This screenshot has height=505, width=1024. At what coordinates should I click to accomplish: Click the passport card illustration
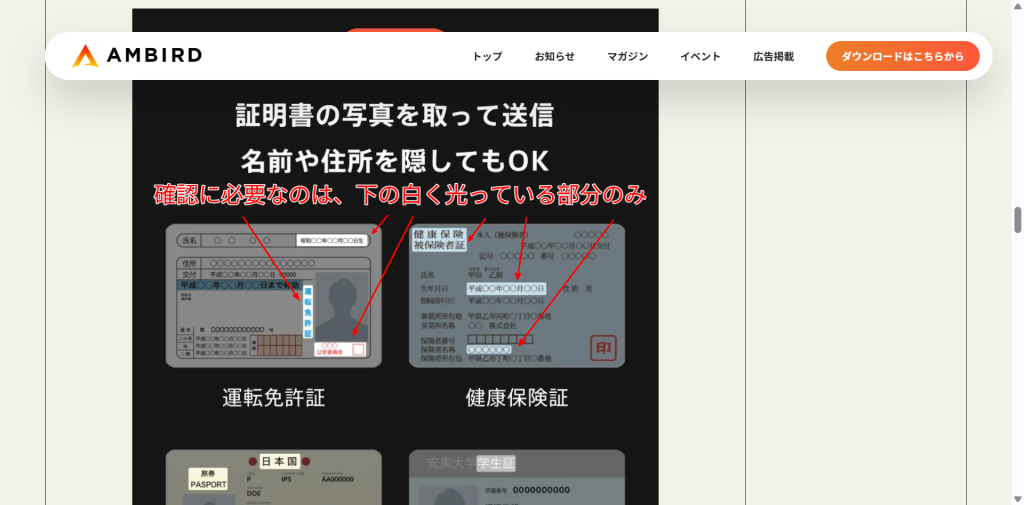click(x=274, y=477)
